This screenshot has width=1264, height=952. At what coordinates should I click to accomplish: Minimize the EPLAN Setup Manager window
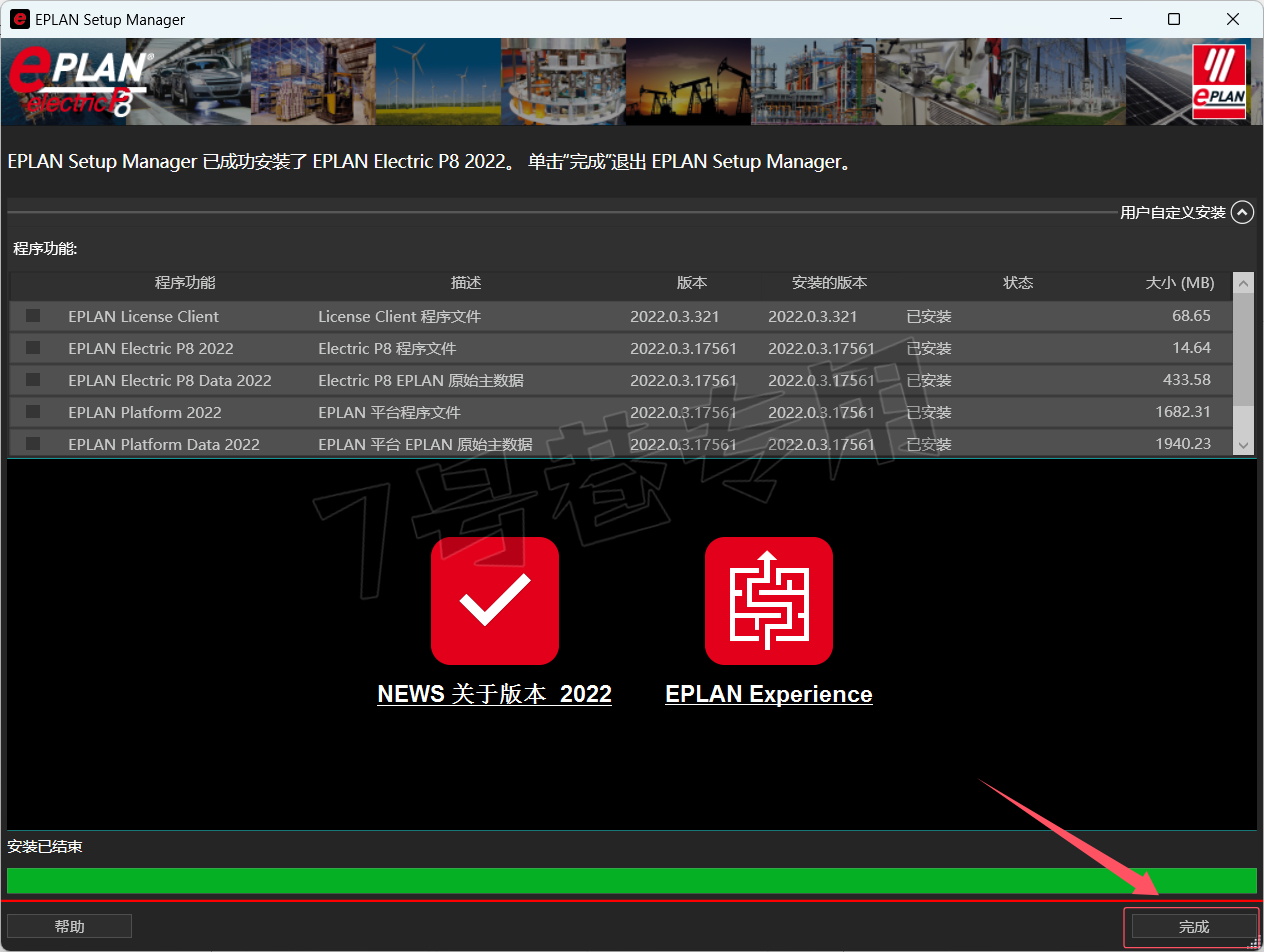click(x=1118, y=19)
